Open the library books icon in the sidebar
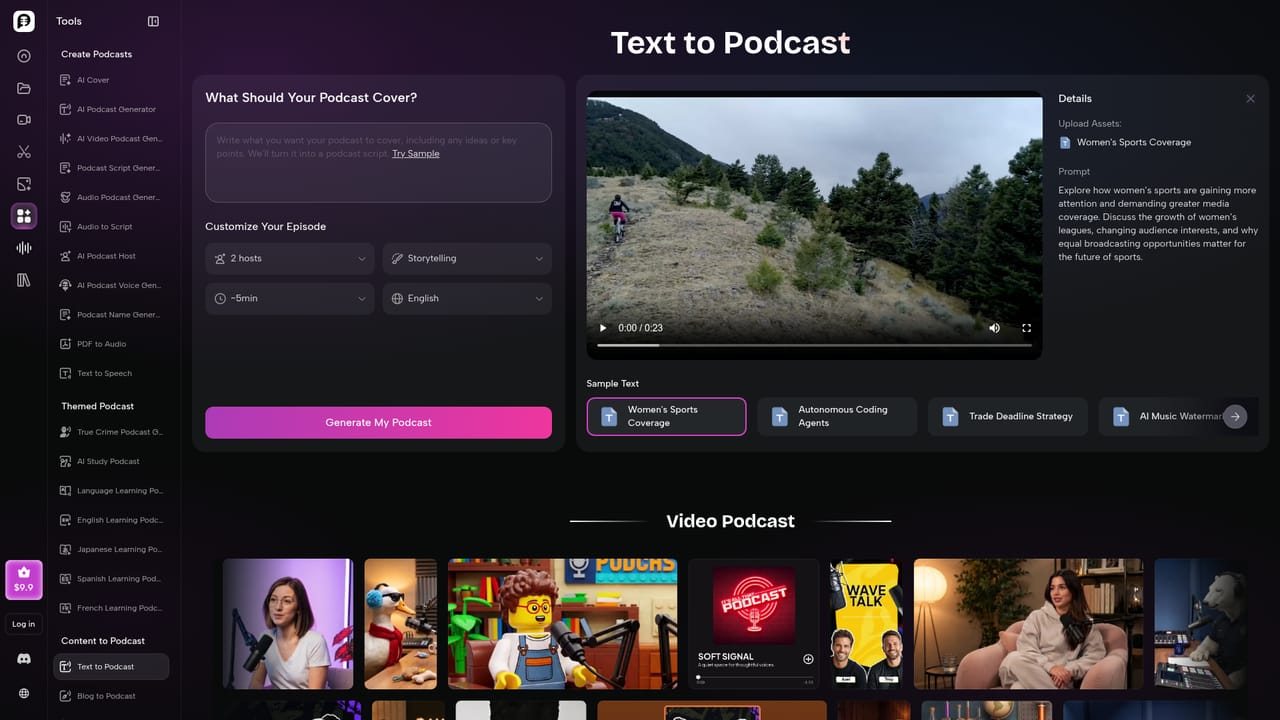The width and height of the screenshot is (1280, 720). coord(24,280)
